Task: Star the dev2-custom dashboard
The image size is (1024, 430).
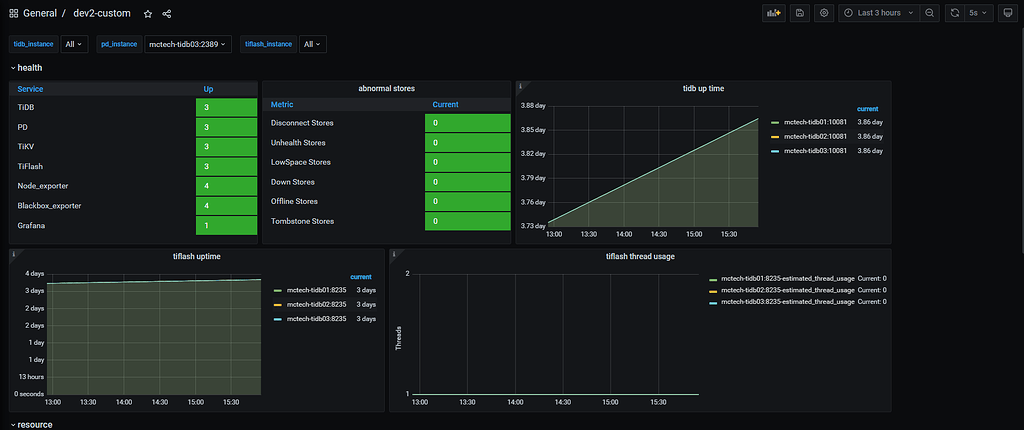Action: [x=148, y=14]
